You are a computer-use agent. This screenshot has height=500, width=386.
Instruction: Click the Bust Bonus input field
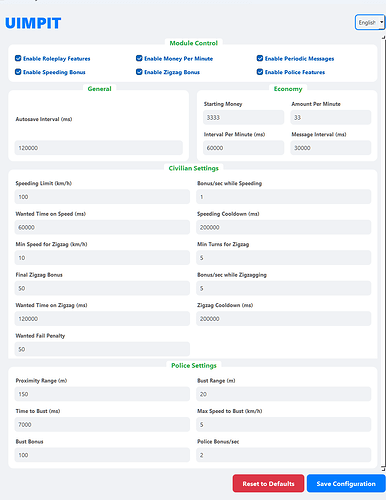pyautogui.click(x=102, y=455)
